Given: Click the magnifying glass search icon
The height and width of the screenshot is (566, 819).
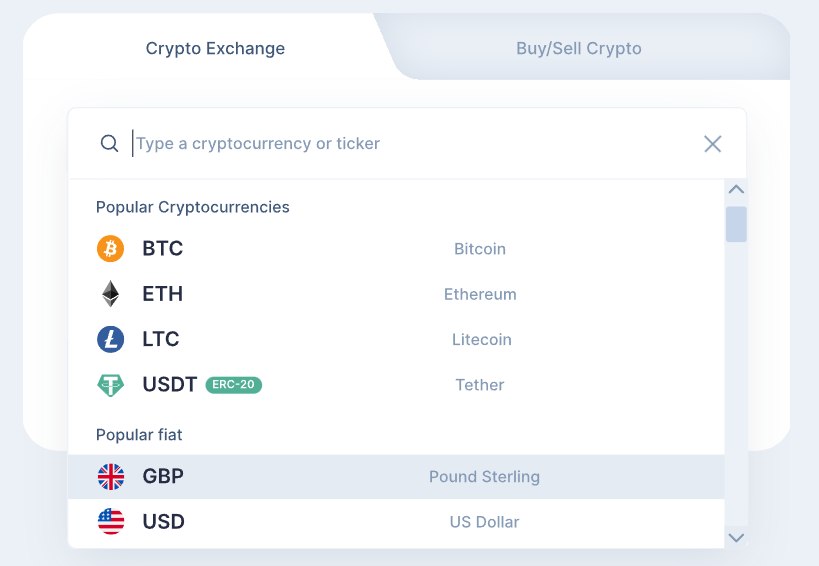Looking at the screenshot, I should tap(109, 143).
